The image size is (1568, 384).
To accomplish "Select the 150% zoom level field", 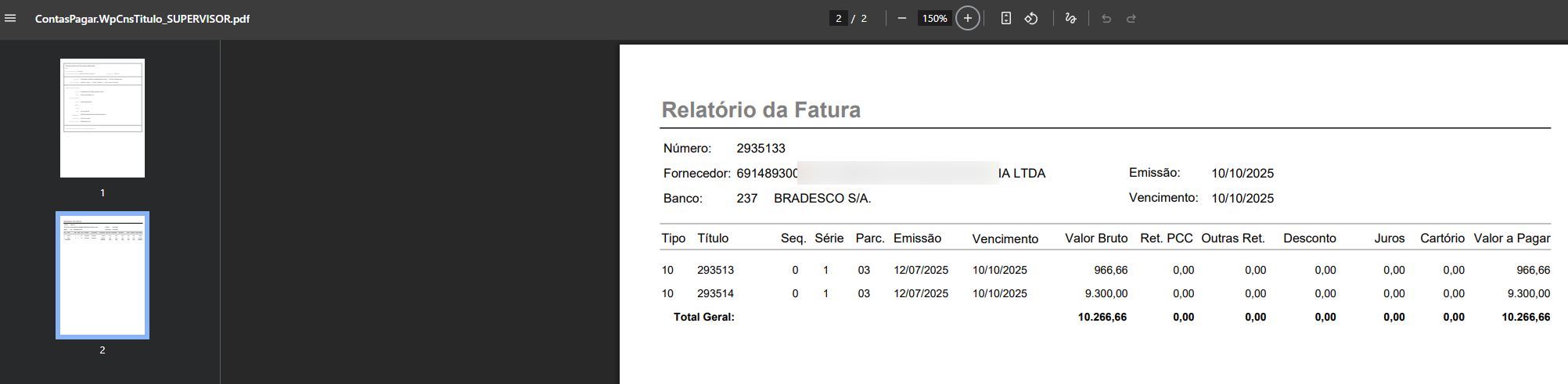I will point(934,18).
